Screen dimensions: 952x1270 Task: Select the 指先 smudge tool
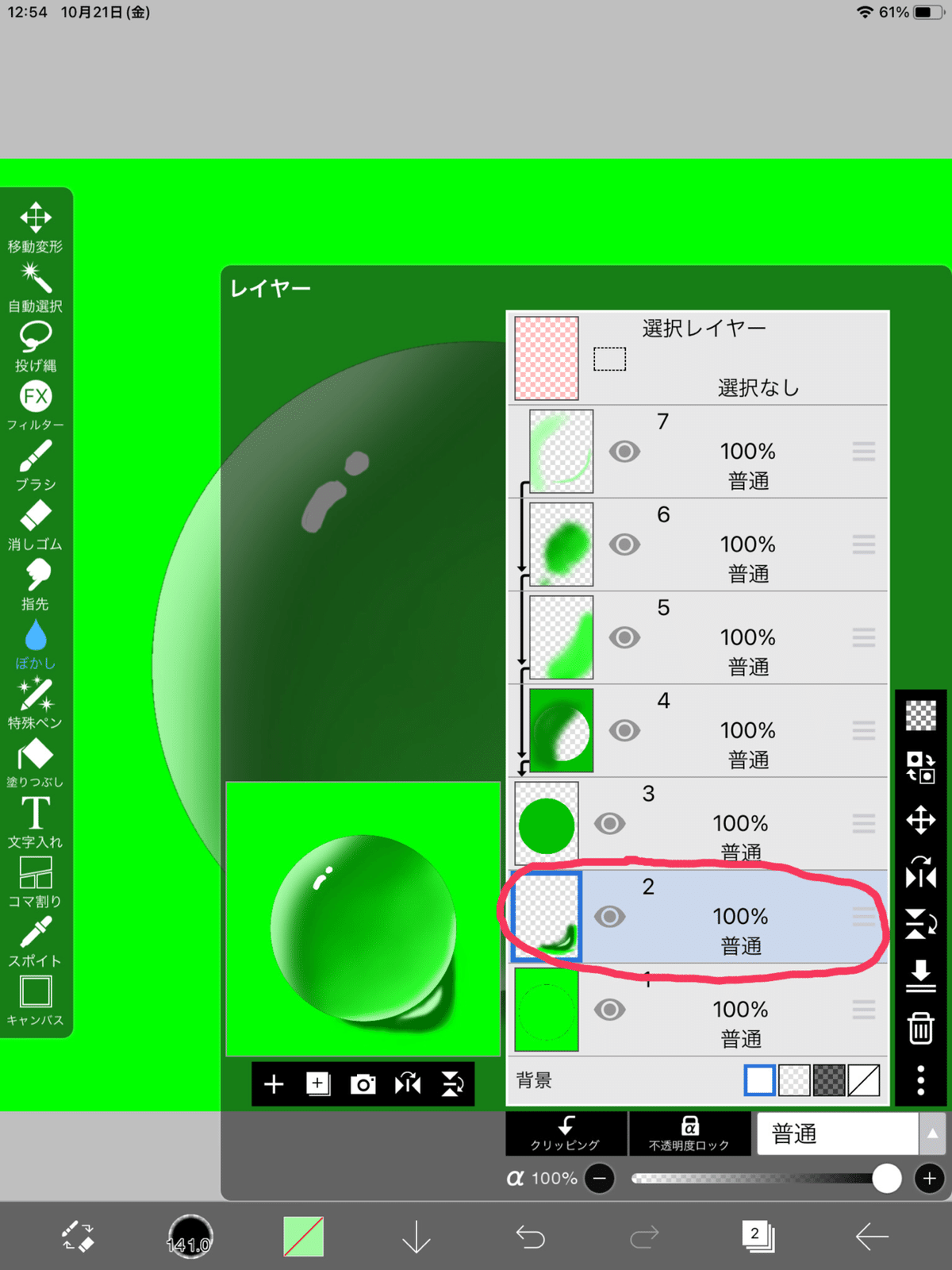coord(36,585)
